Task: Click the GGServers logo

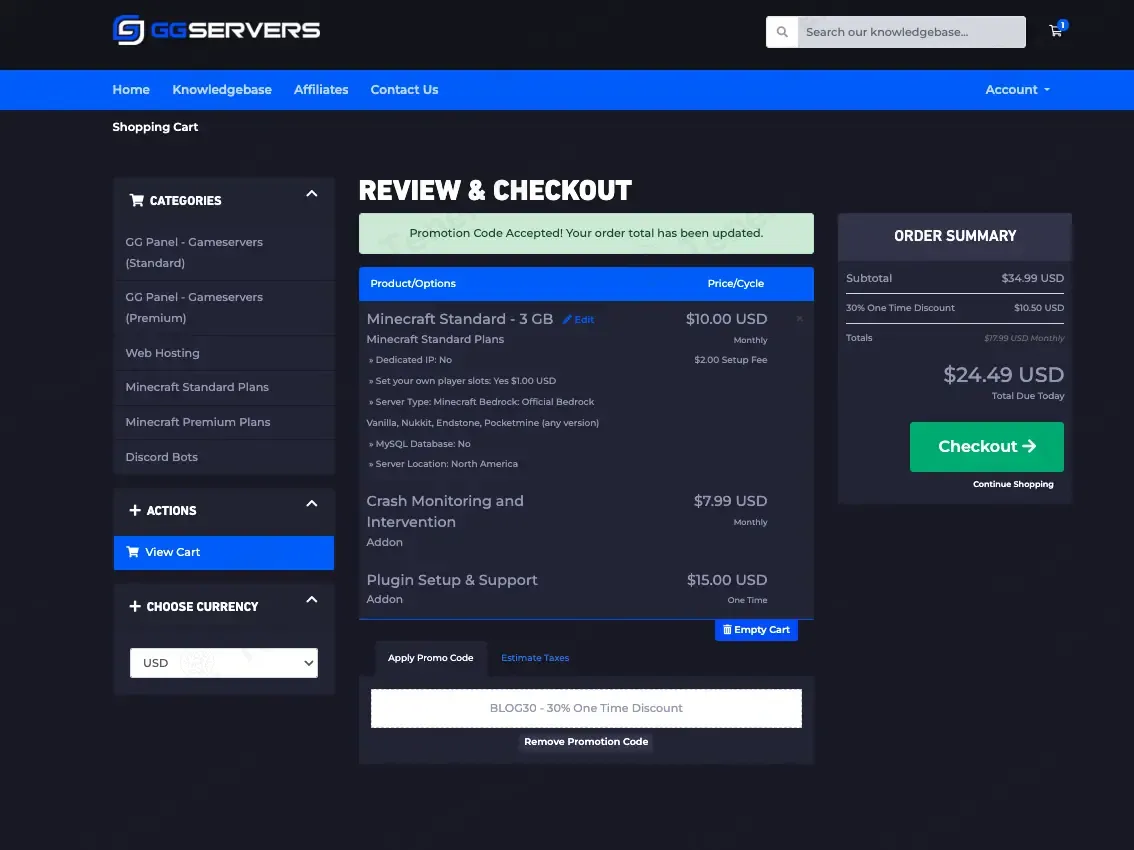Action: tap(216, 30)
